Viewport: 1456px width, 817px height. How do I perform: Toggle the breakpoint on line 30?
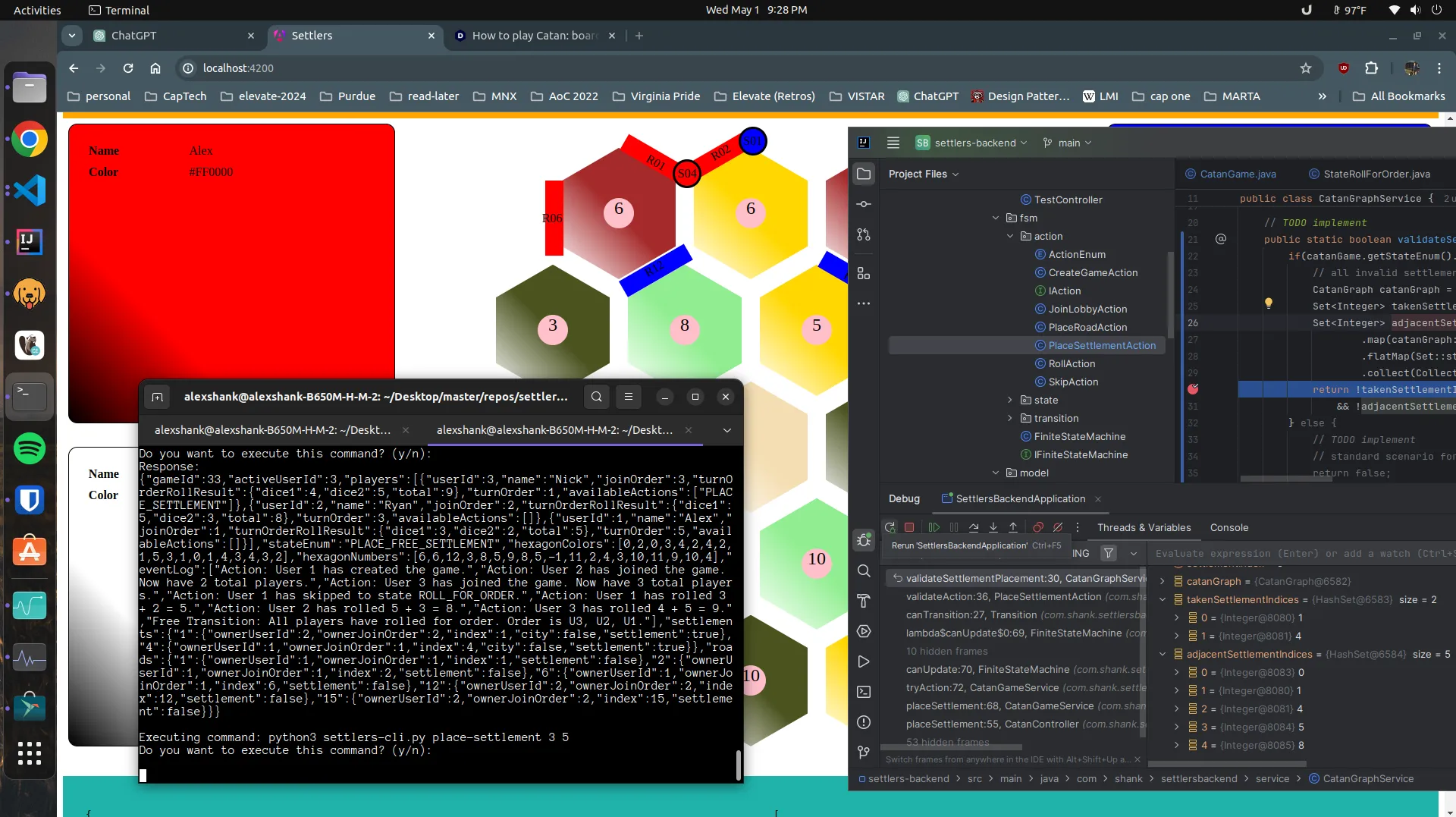click(1193, 389)
